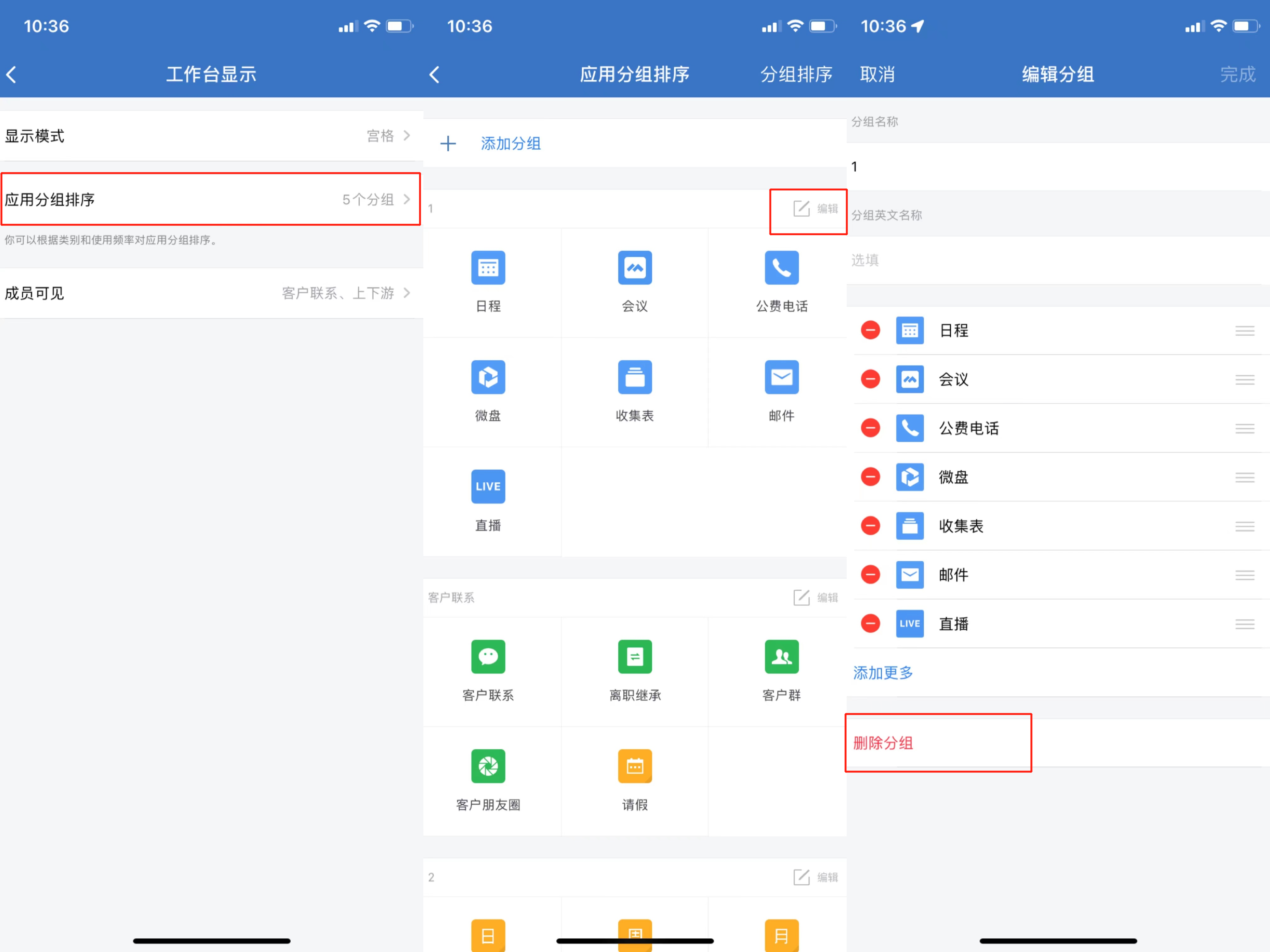Remove 微盘 with its red minus button
Viewport: 1270px width, 952px height.
tap(870, 477)
